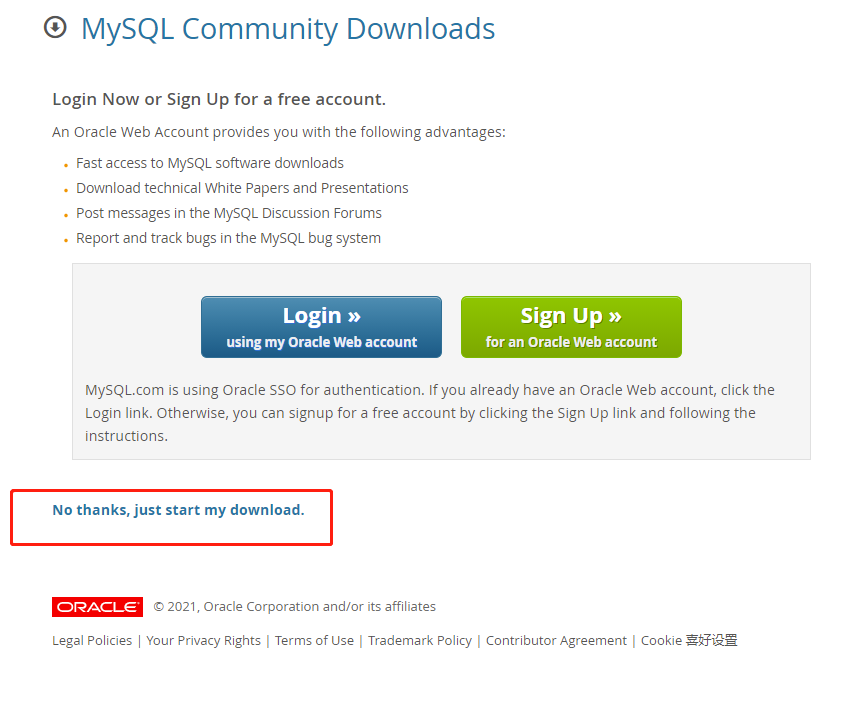864x702 pixels.
Task: Click the 'Post messages in the MySQL Discussion Forums' bullet
Action: pos(229,213)
